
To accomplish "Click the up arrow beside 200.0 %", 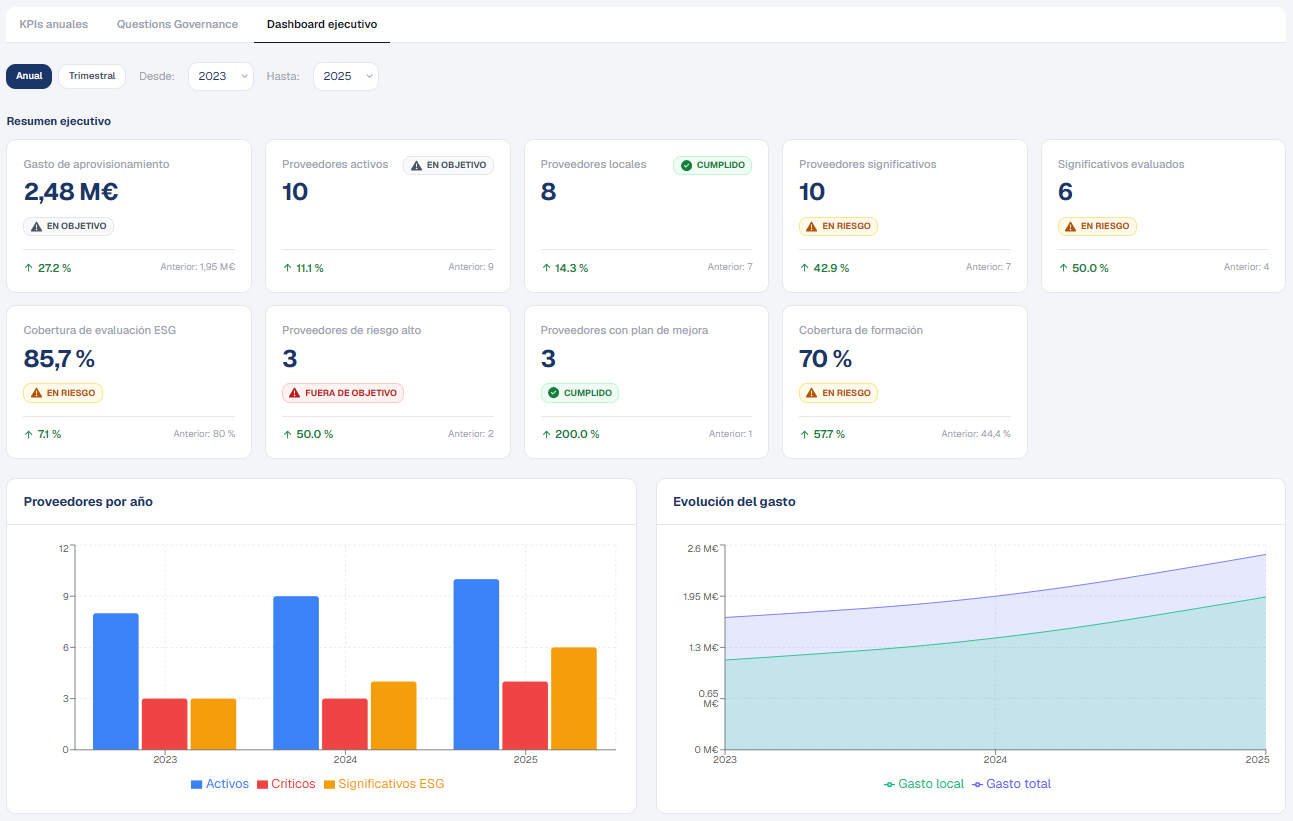I will (x=546, y=434).
